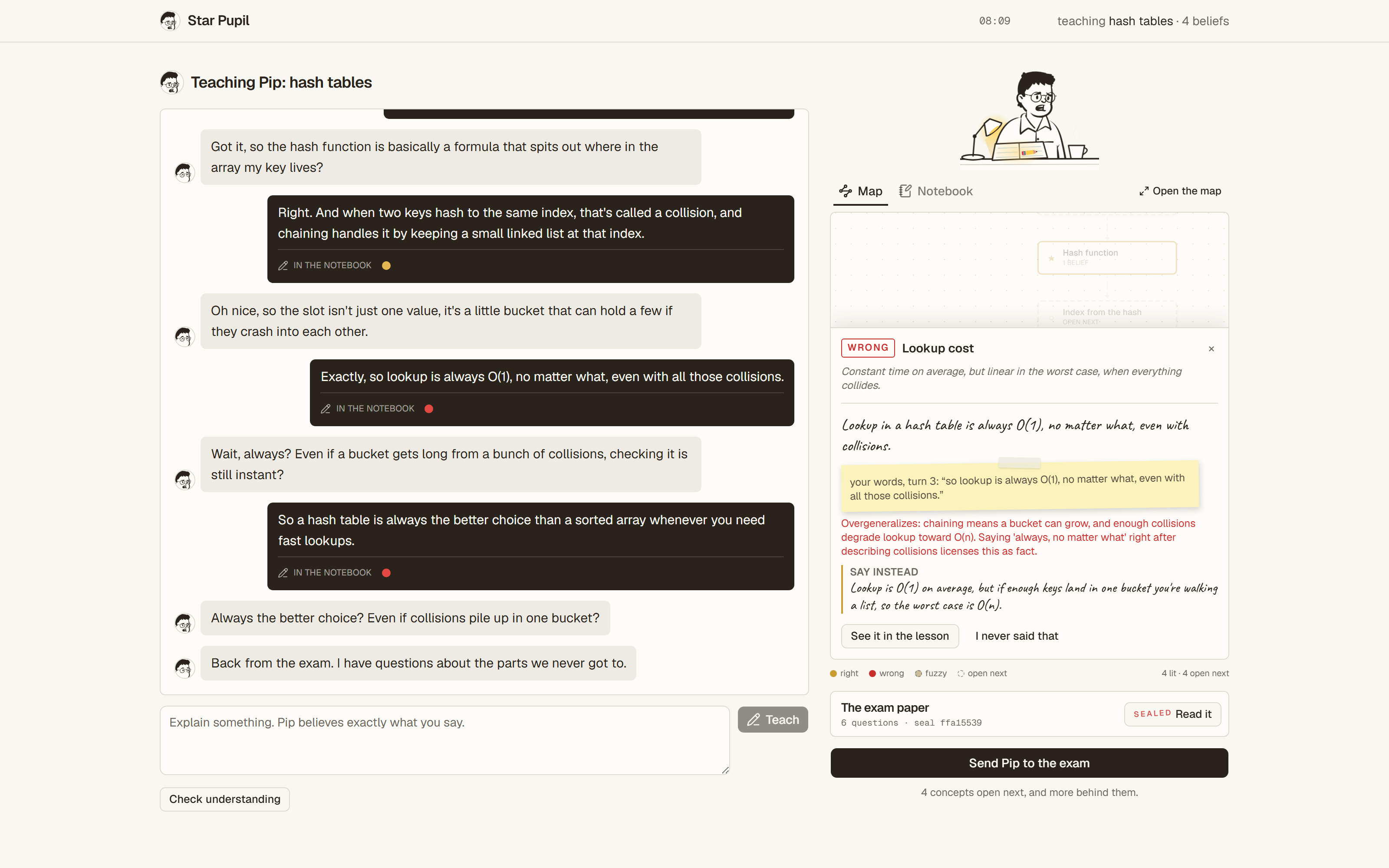
Task: Close the Lookup cost detail card
Action: (1211, 349)
